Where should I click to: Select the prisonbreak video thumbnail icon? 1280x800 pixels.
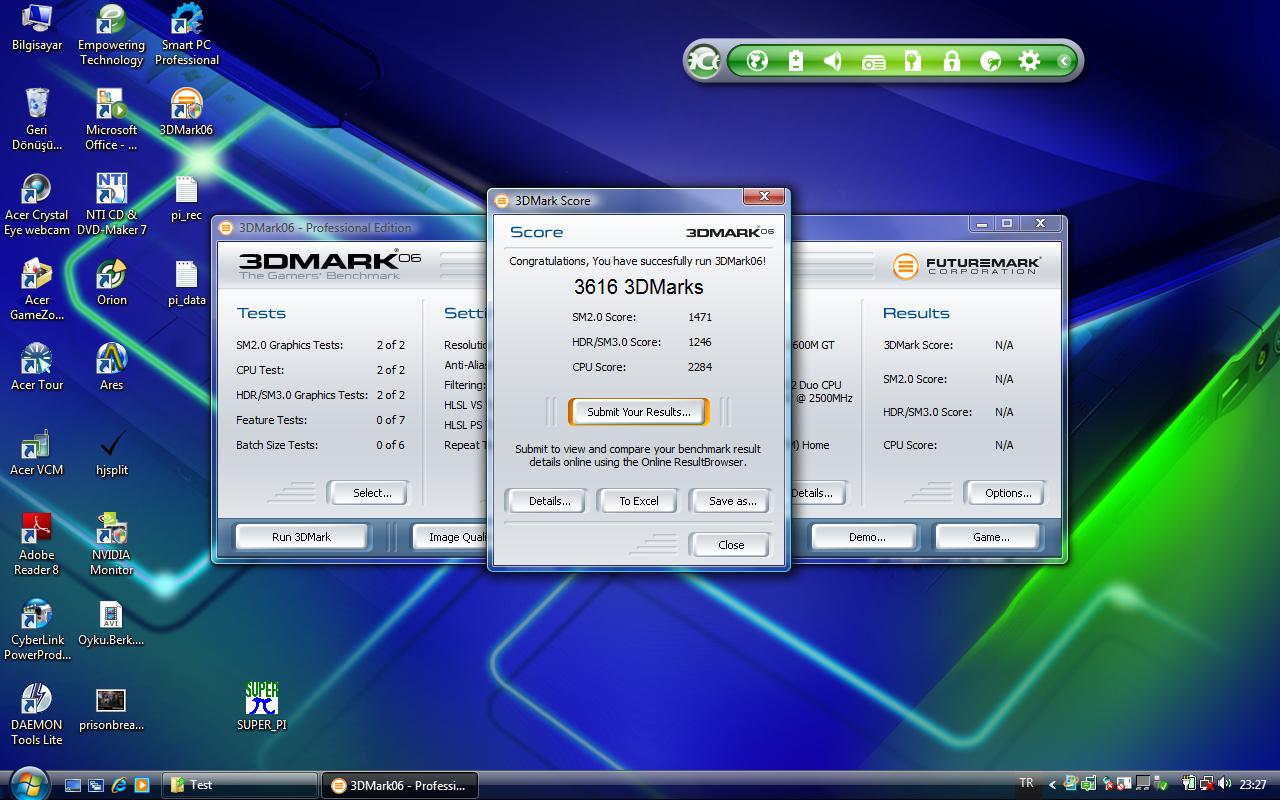(112, 707)
